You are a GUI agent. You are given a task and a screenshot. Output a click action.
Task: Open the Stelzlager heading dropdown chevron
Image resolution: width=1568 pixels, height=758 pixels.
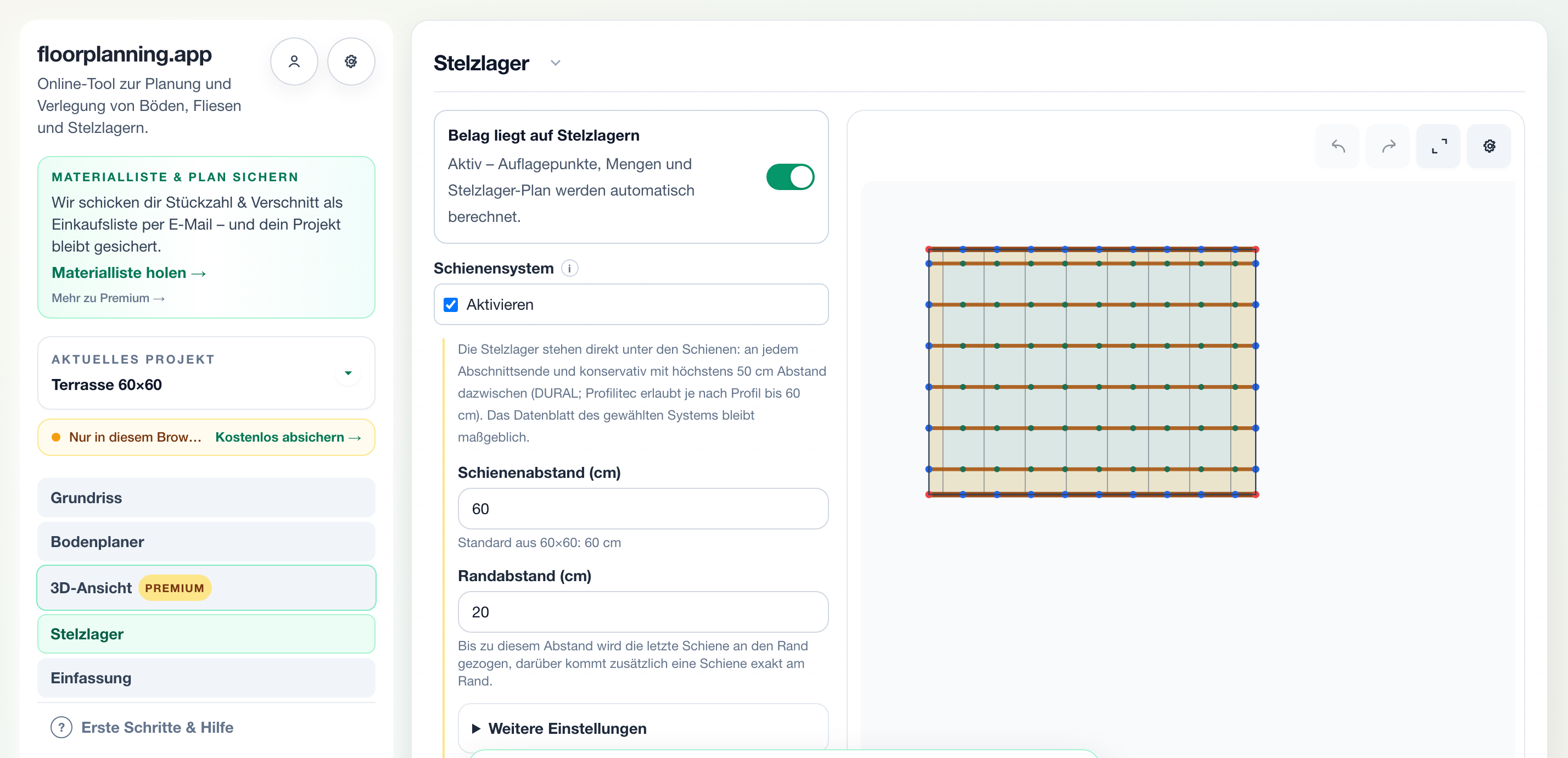(555, 63)
